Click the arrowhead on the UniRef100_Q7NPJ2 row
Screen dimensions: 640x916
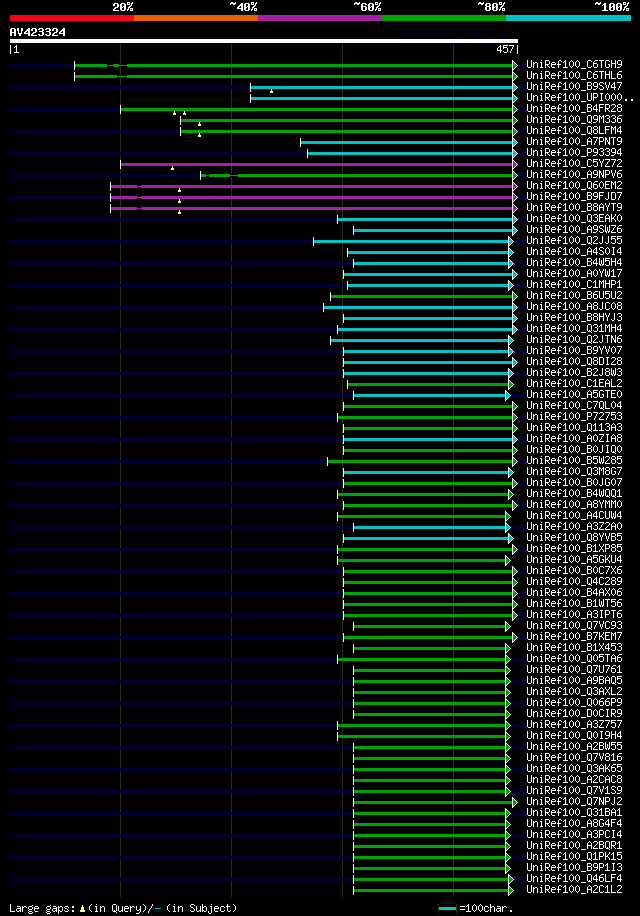(515, 802)
